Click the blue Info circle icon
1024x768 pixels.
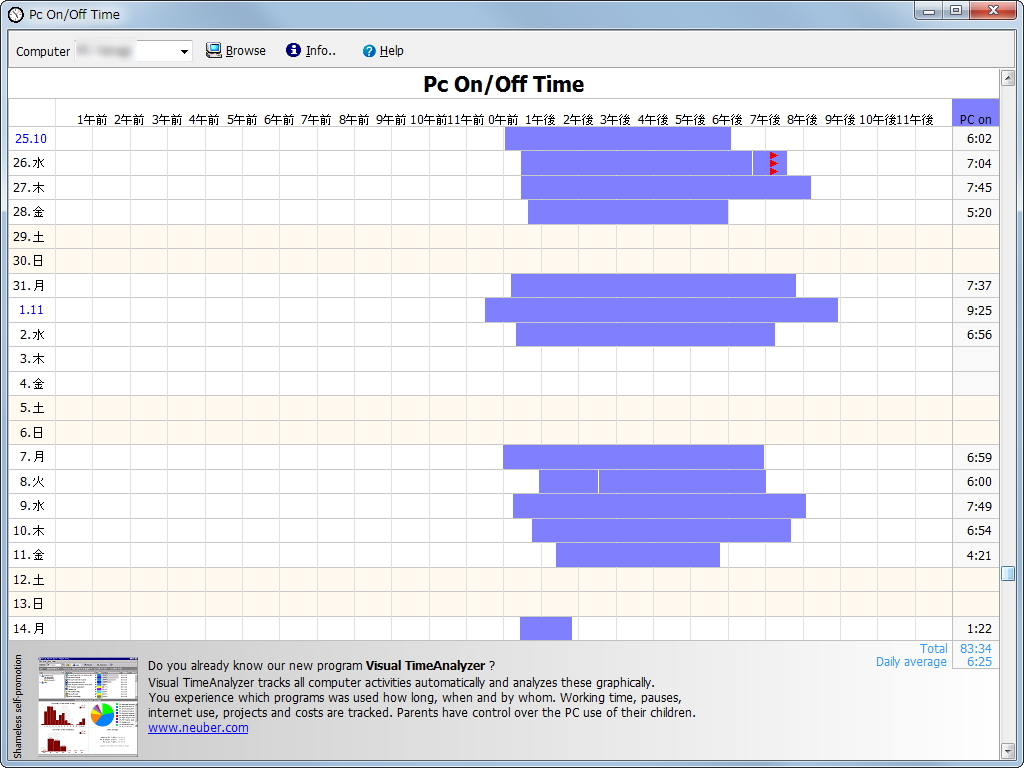pyautogui.click(x=293, y=50)
